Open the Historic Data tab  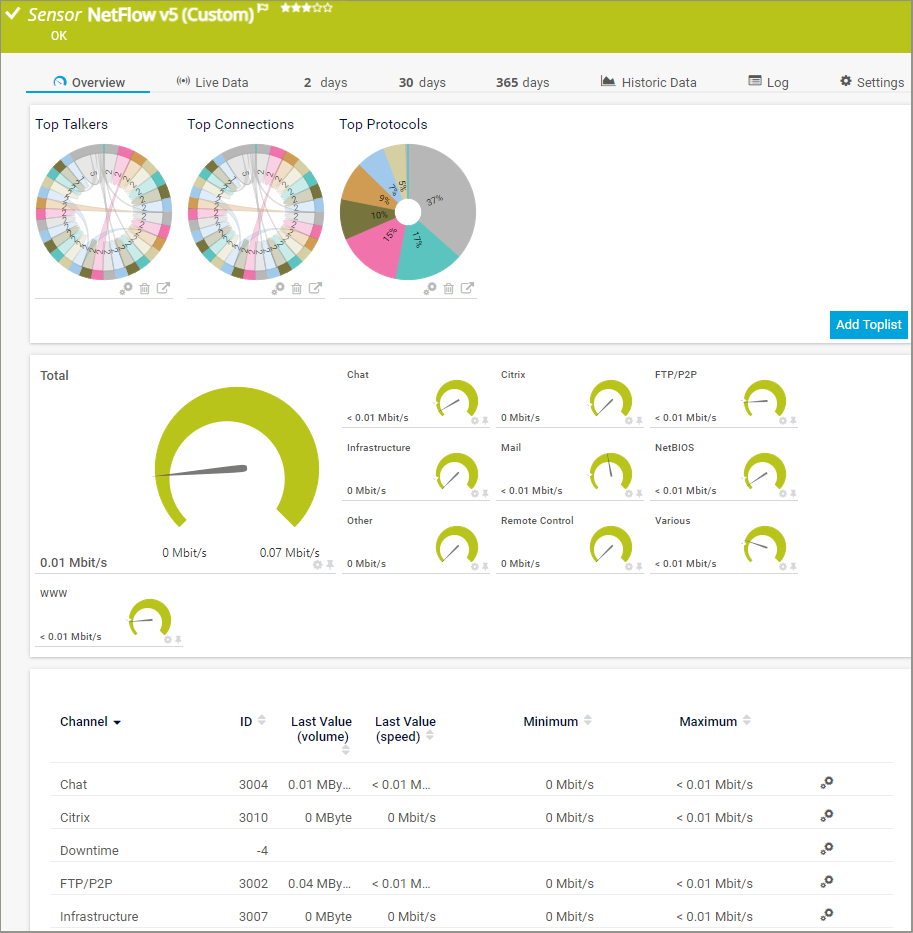[x=648, y=82]
